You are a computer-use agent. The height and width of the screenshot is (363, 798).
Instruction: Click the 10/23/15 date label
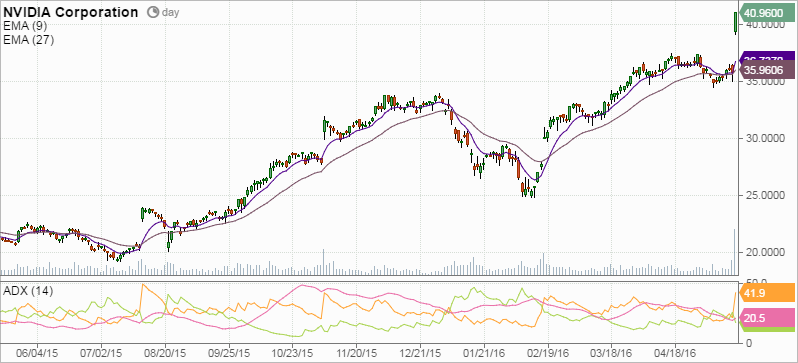pos(293,352)
